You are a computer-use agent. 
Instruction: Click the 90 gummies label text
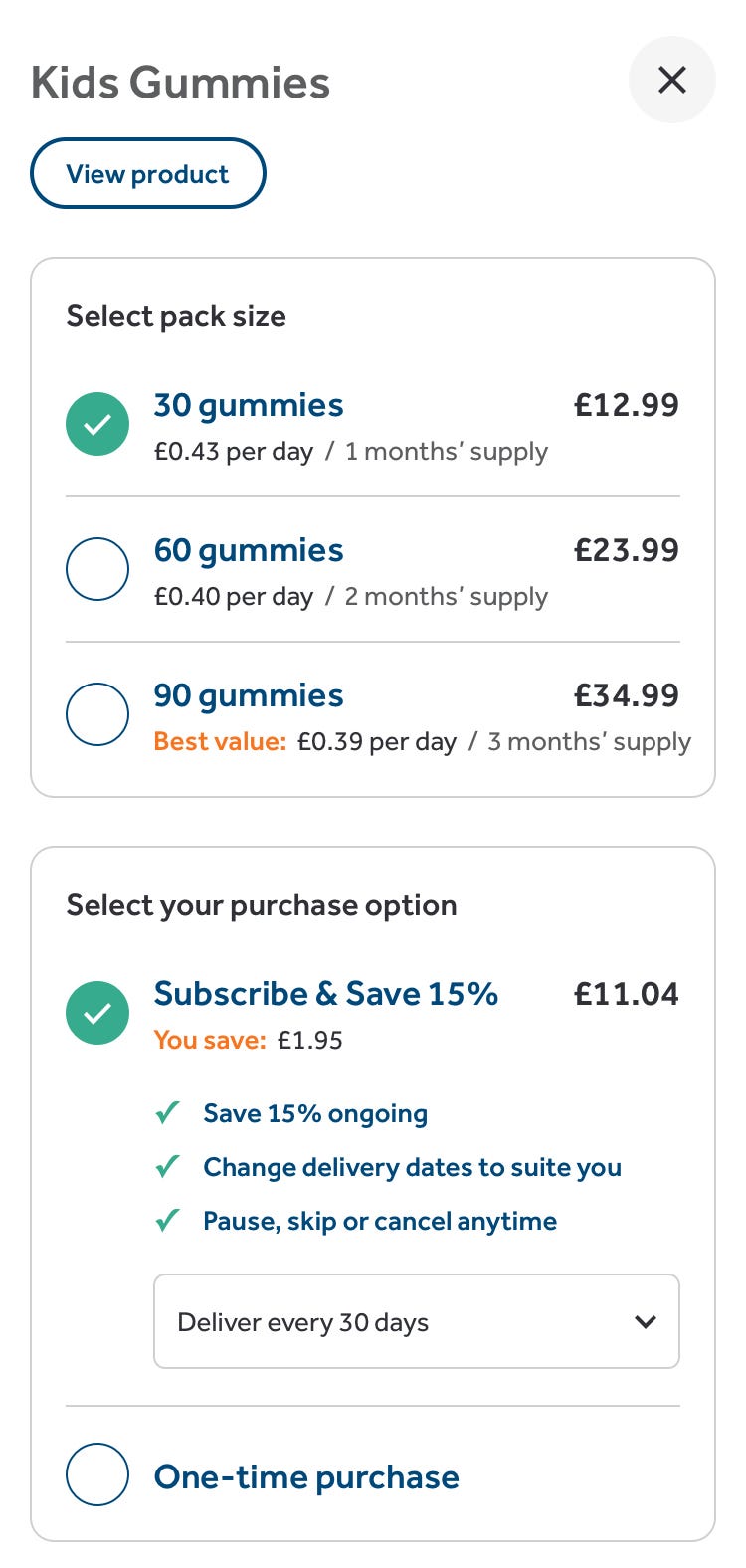249,695
